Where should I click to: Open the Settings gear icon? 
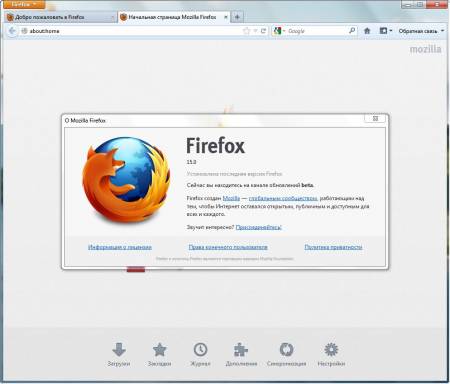tap(331, 350)
